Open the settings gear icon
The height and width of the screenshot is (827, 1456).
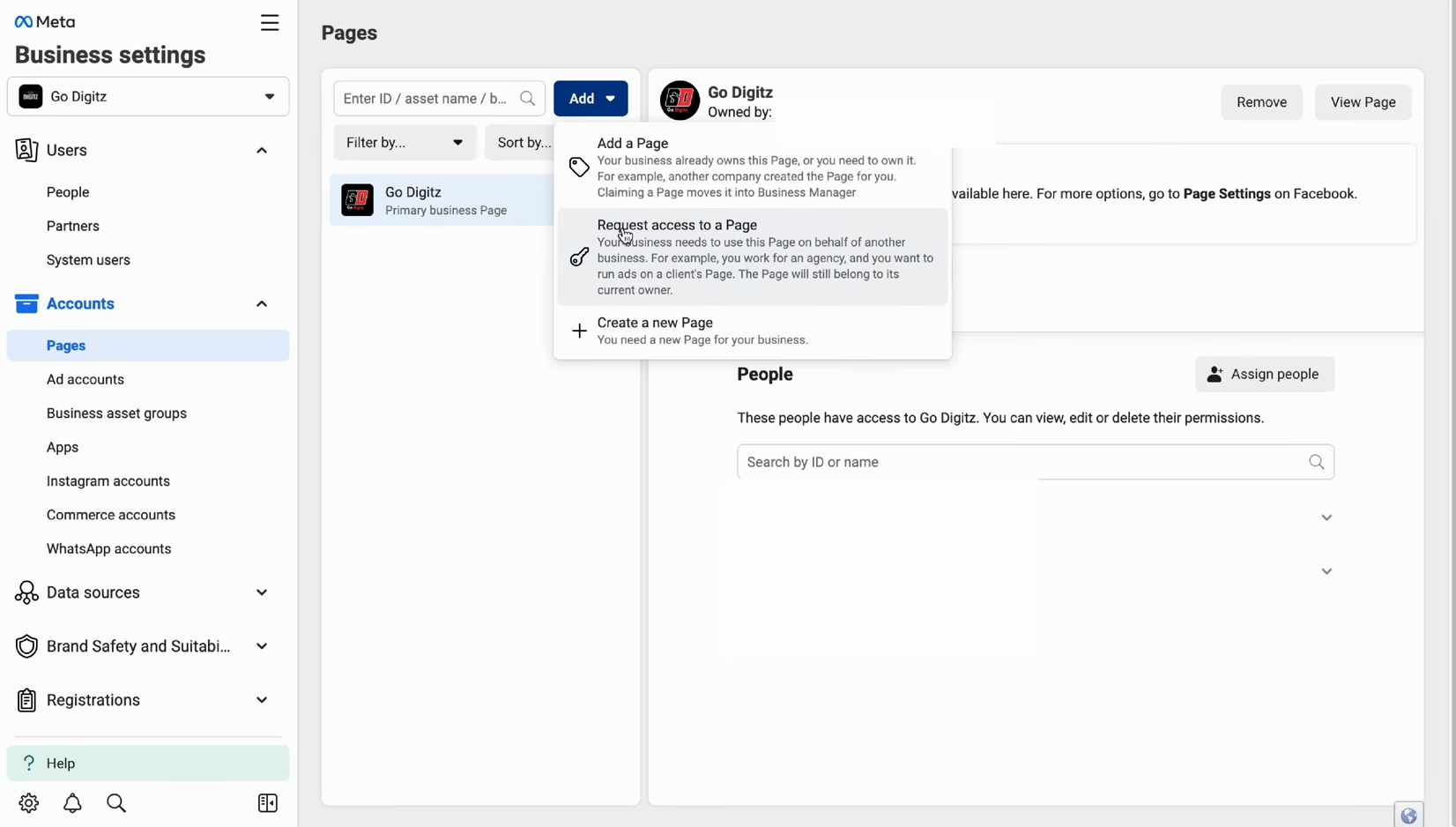coord(29,803)
